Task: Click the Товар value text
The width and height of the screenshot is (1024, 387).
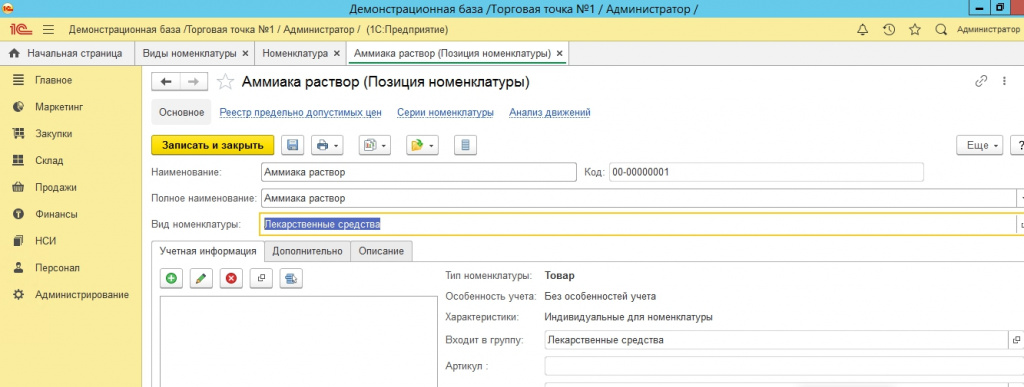Action: point(560,275)
